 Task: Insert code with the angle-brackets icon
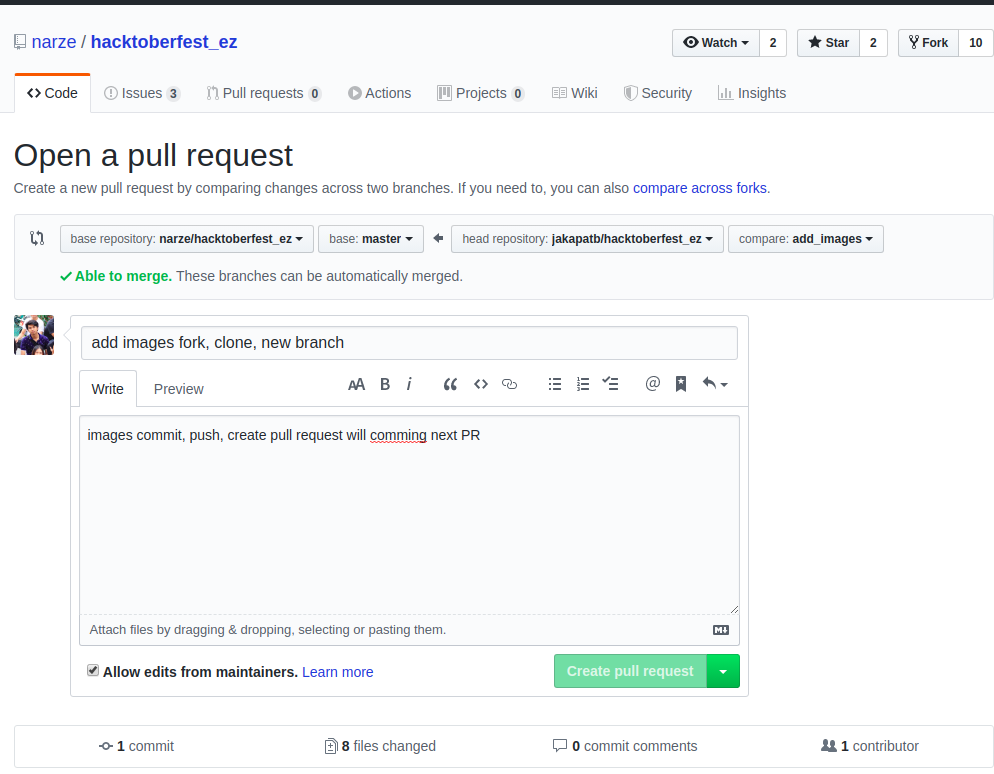[480, 384]
